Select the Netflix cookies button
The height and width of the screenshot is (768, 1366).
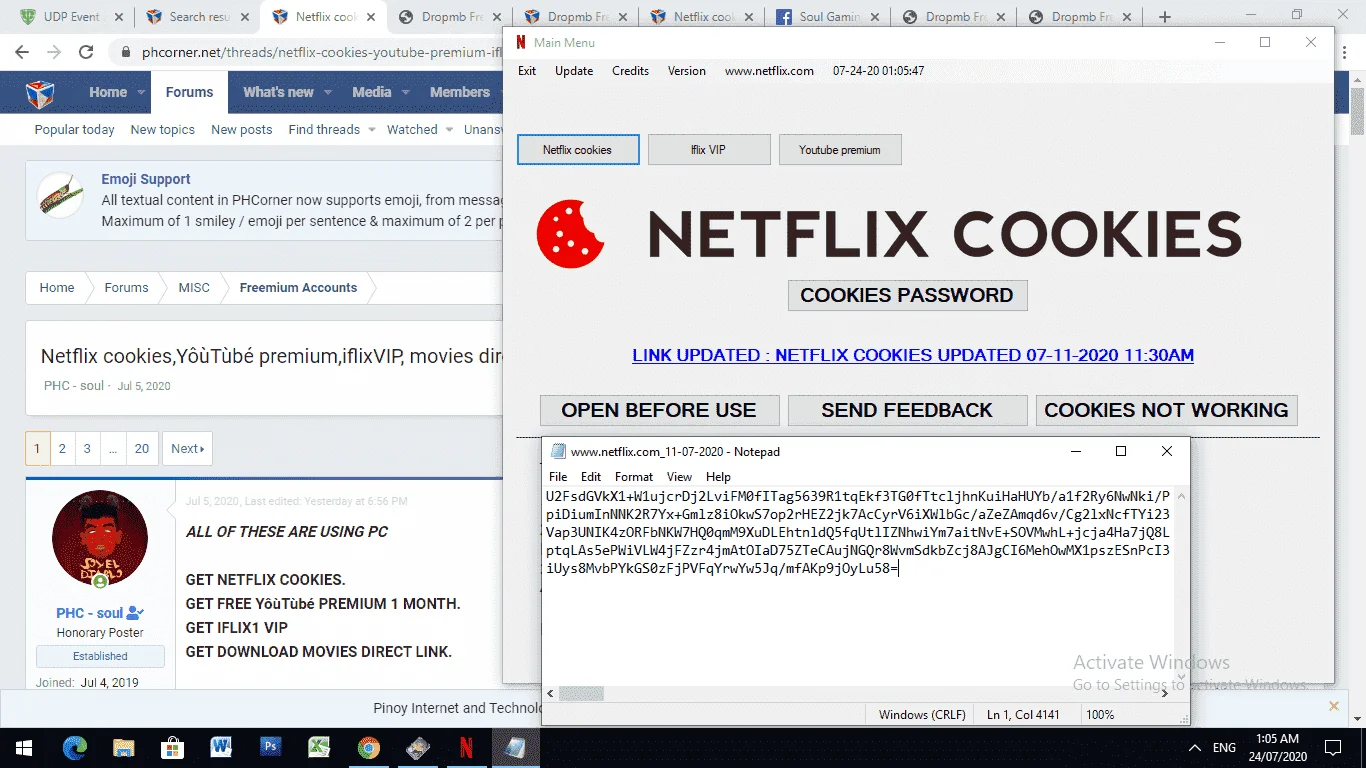pos(577,150)
